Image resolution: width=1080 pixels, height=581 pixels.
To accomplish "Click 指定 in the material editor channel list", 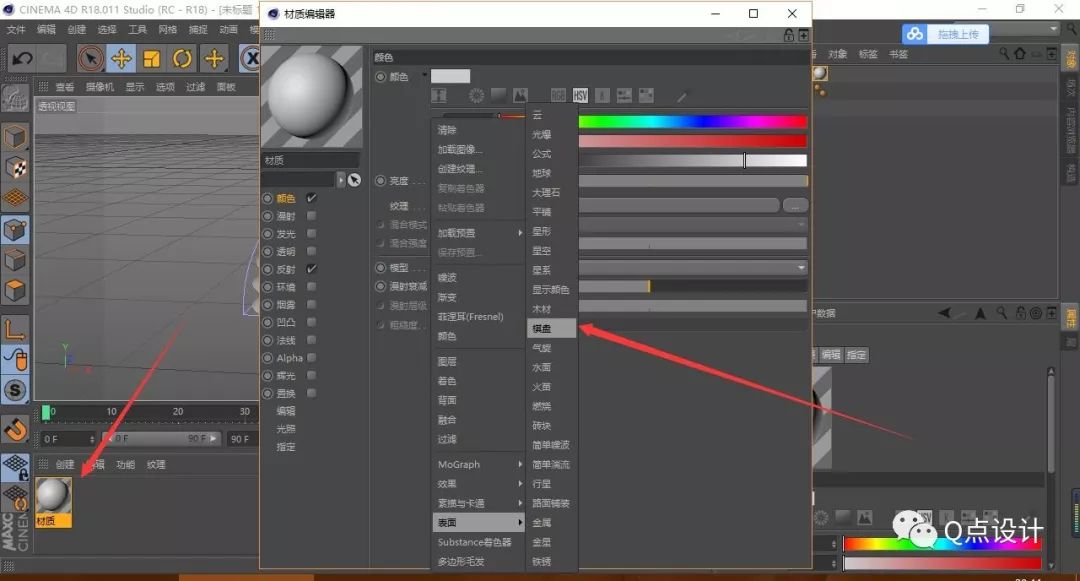I will (286, 447).
